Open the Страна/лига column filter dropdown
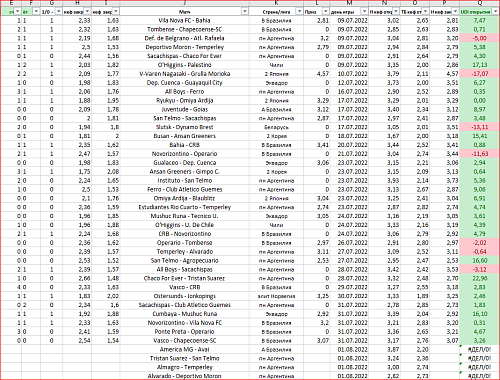 (x=299, y=12)
